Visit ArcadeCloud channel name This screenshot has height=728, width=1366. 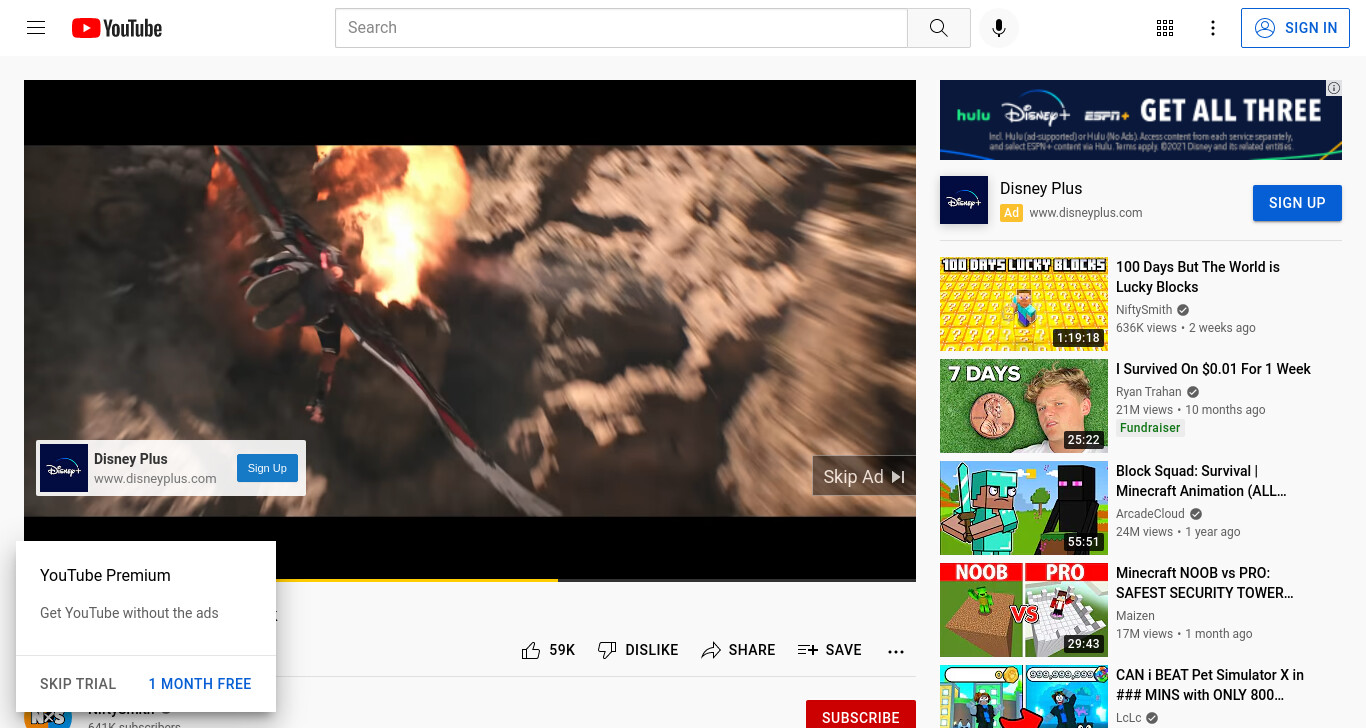[x=1150, y=514]
